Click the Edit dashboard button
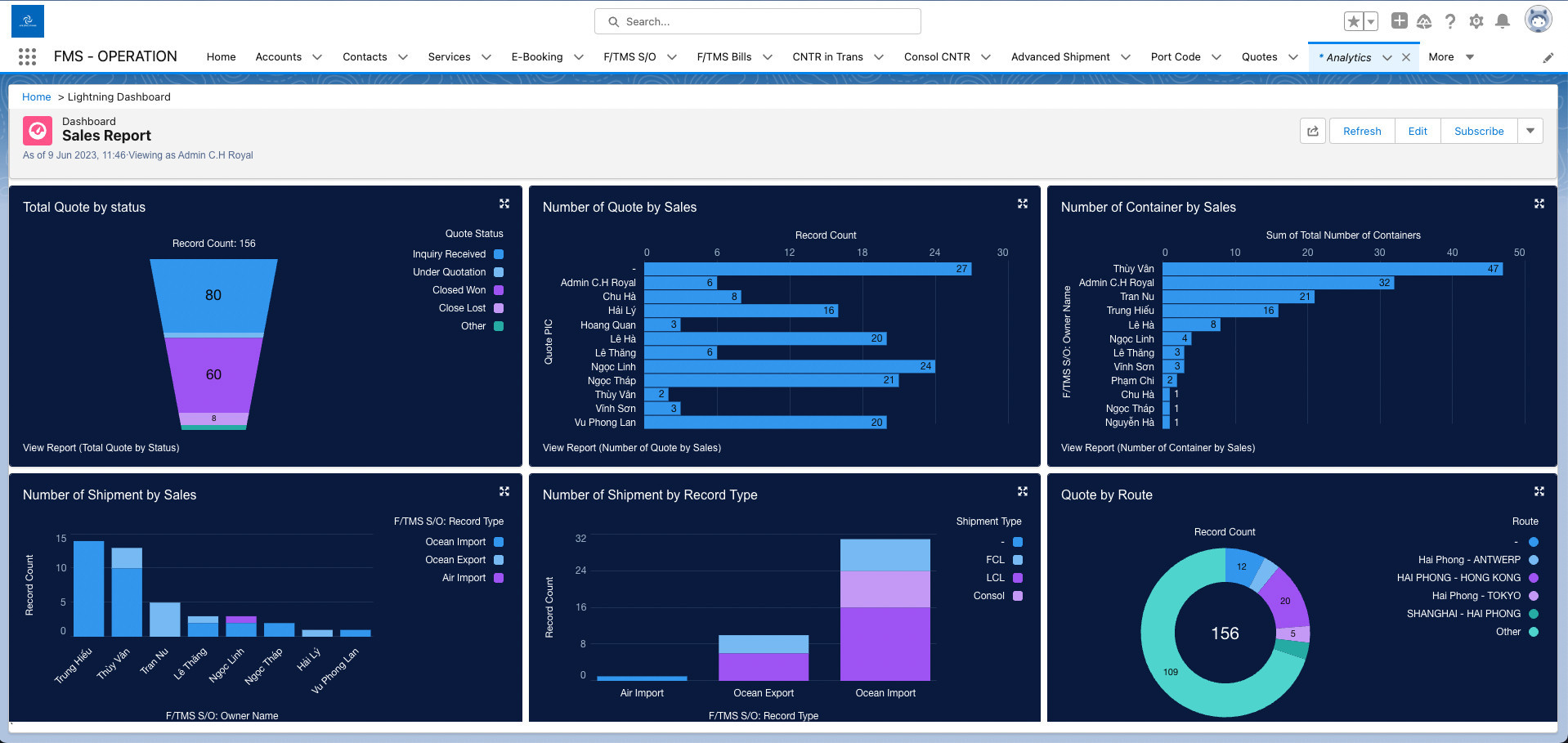Viewport: 1568px width, 743px height. pos(1418,131)
